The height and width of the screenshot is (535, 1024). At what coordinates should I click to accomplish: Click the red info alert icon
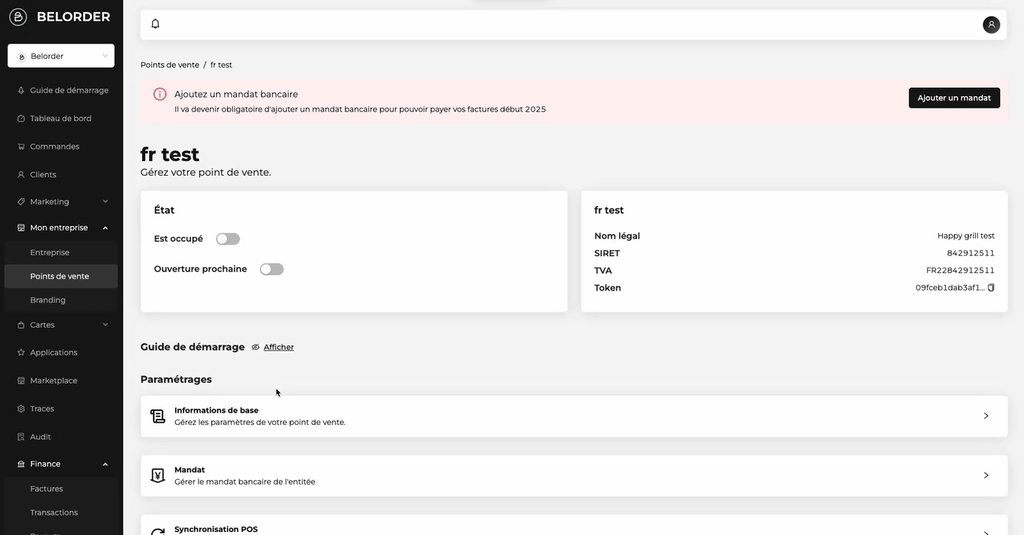pyautogui.click(x=159, y=94)
